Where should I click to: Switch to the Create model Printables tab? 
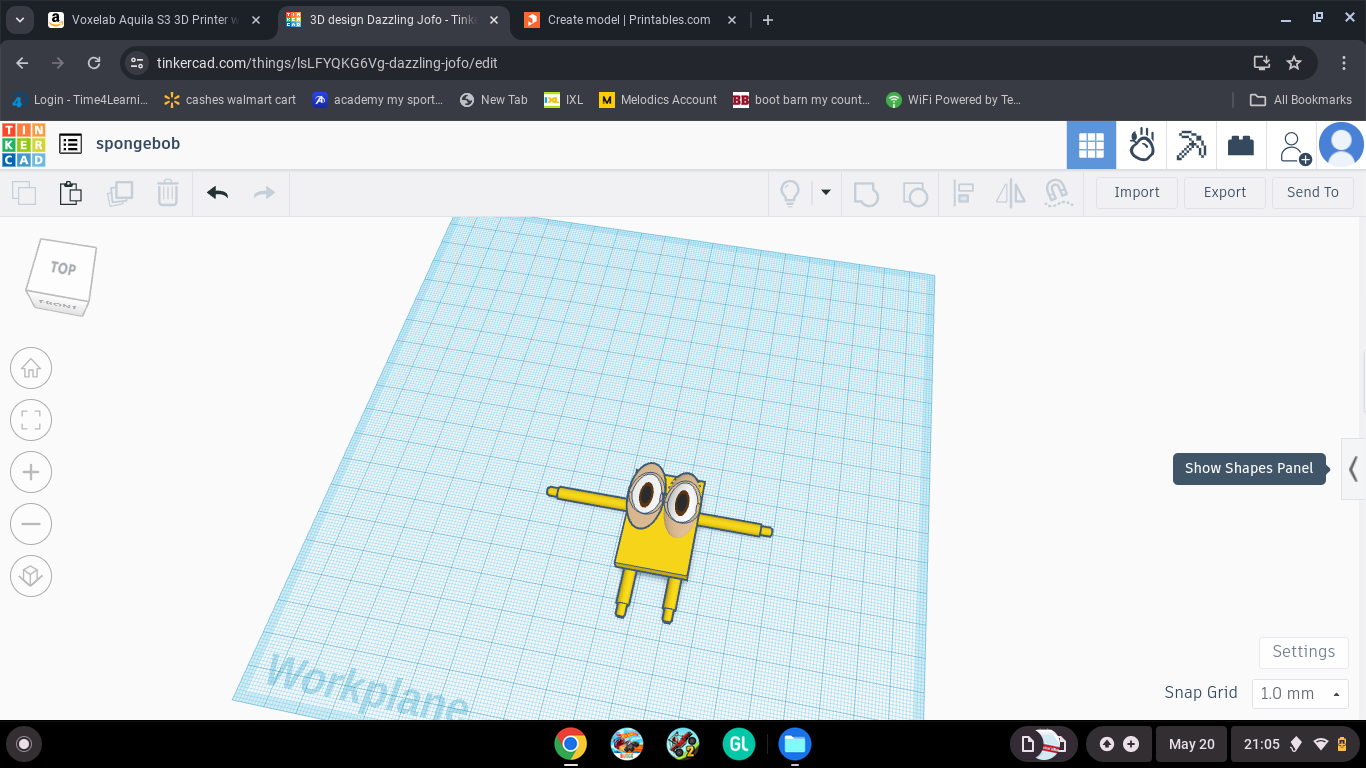(x=629, y=20)
